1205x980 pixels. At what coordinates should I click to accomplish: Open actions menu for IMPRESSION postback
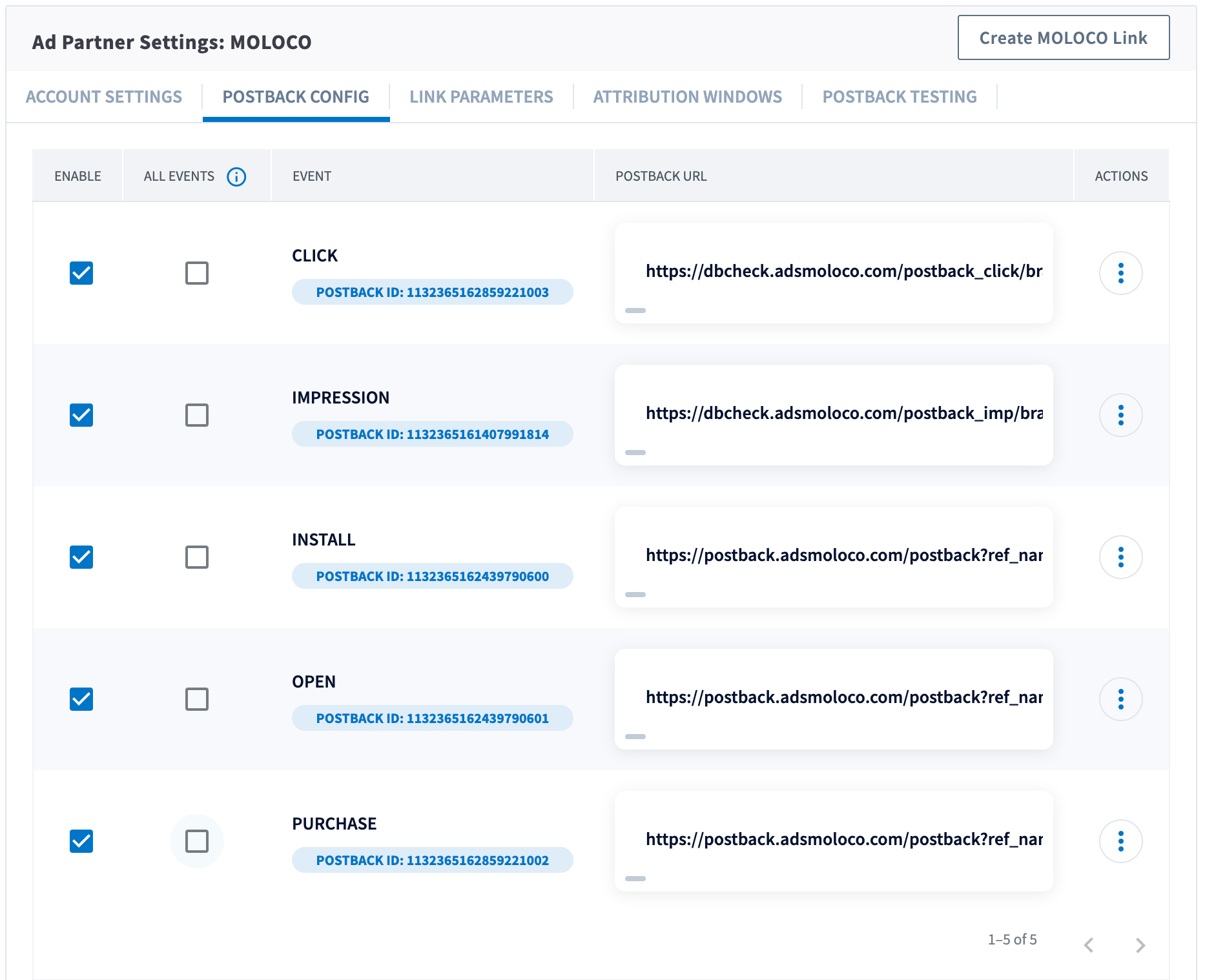click(1120, 415)
